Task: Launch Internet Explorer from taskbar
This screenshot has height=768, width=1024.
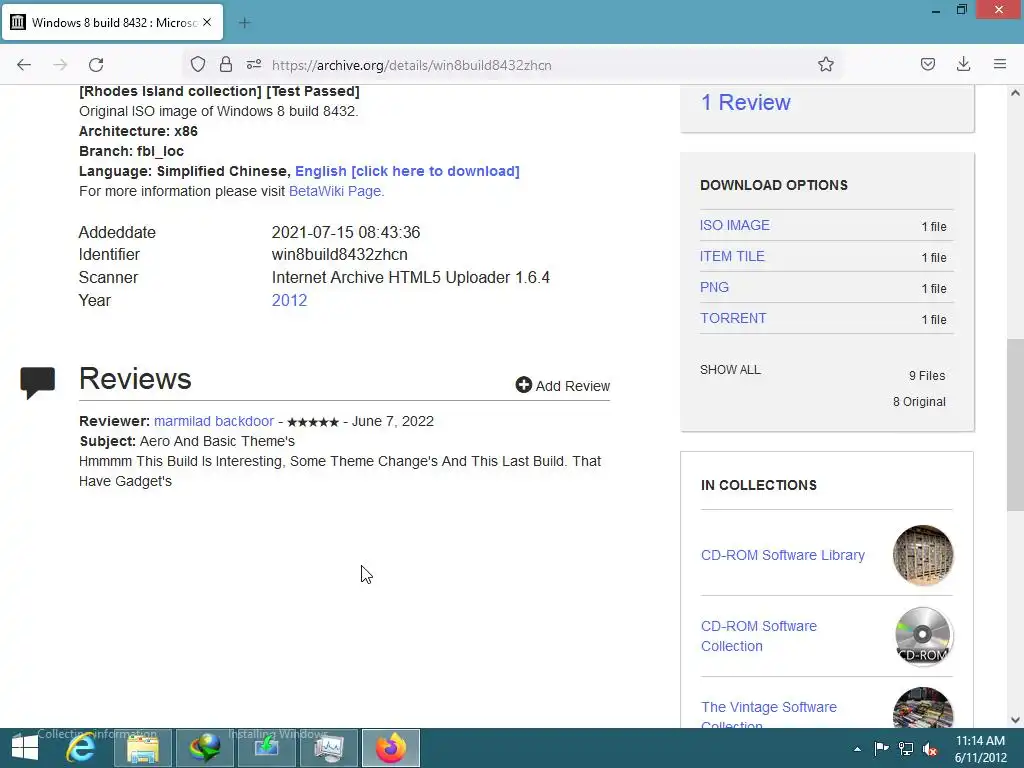Action: (x=81, y=748)
